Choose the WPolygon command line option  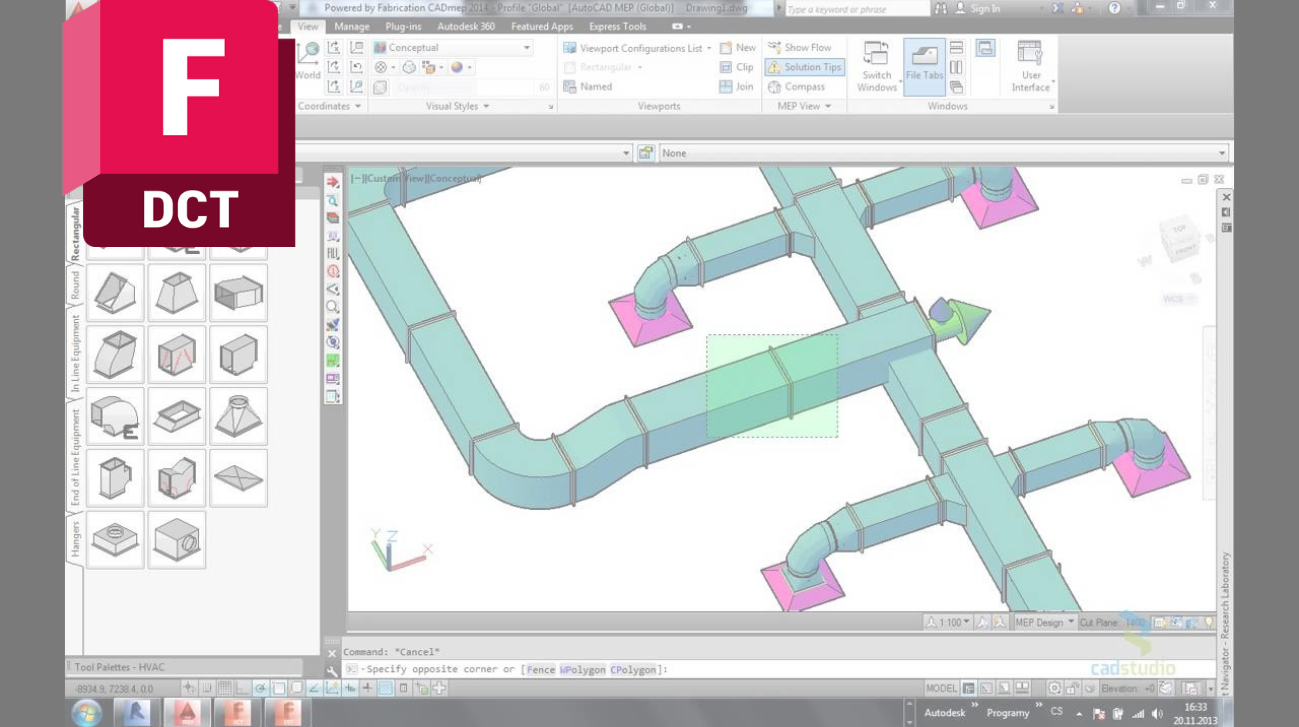coord(581,670)
